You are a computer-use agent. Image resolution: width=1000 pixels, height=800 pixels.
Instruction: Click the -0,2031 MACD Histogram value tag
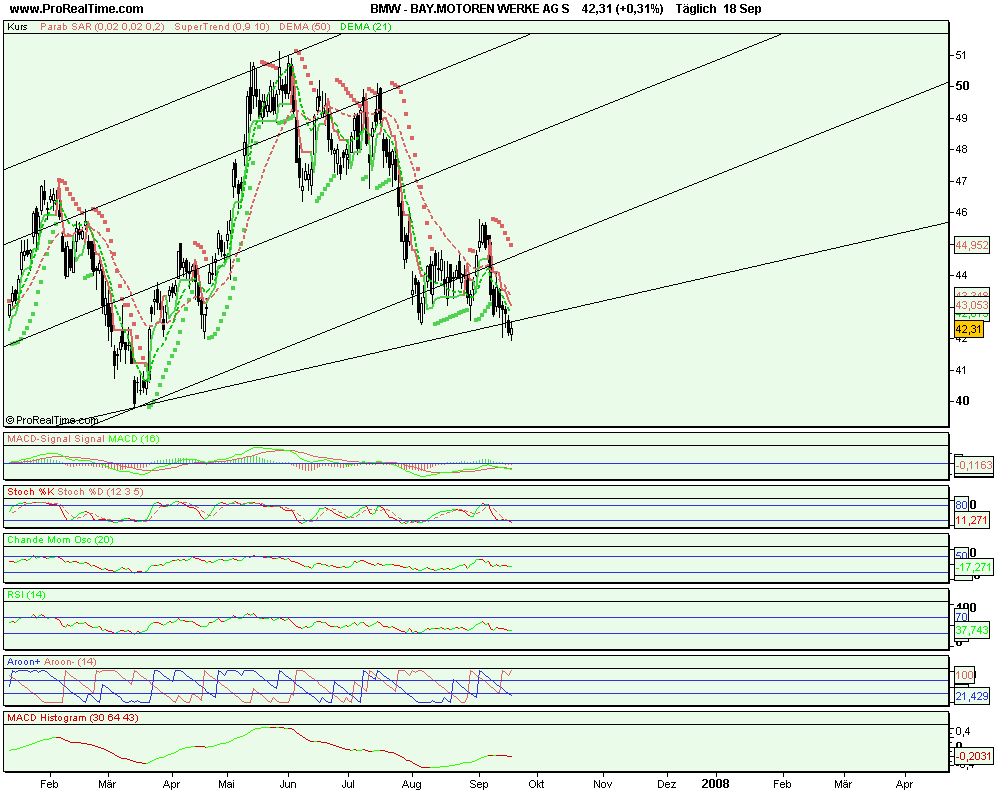[974, 756]
